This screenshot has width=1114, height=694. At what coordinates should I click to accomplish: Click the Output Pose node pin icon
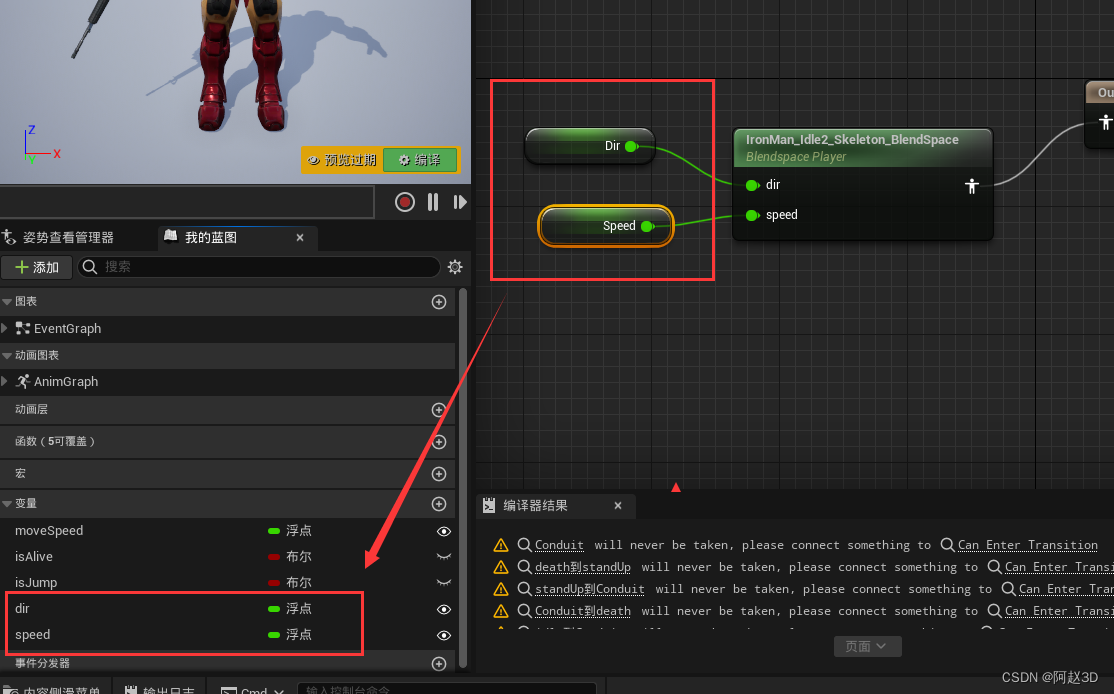click(x=1105, y=122)
